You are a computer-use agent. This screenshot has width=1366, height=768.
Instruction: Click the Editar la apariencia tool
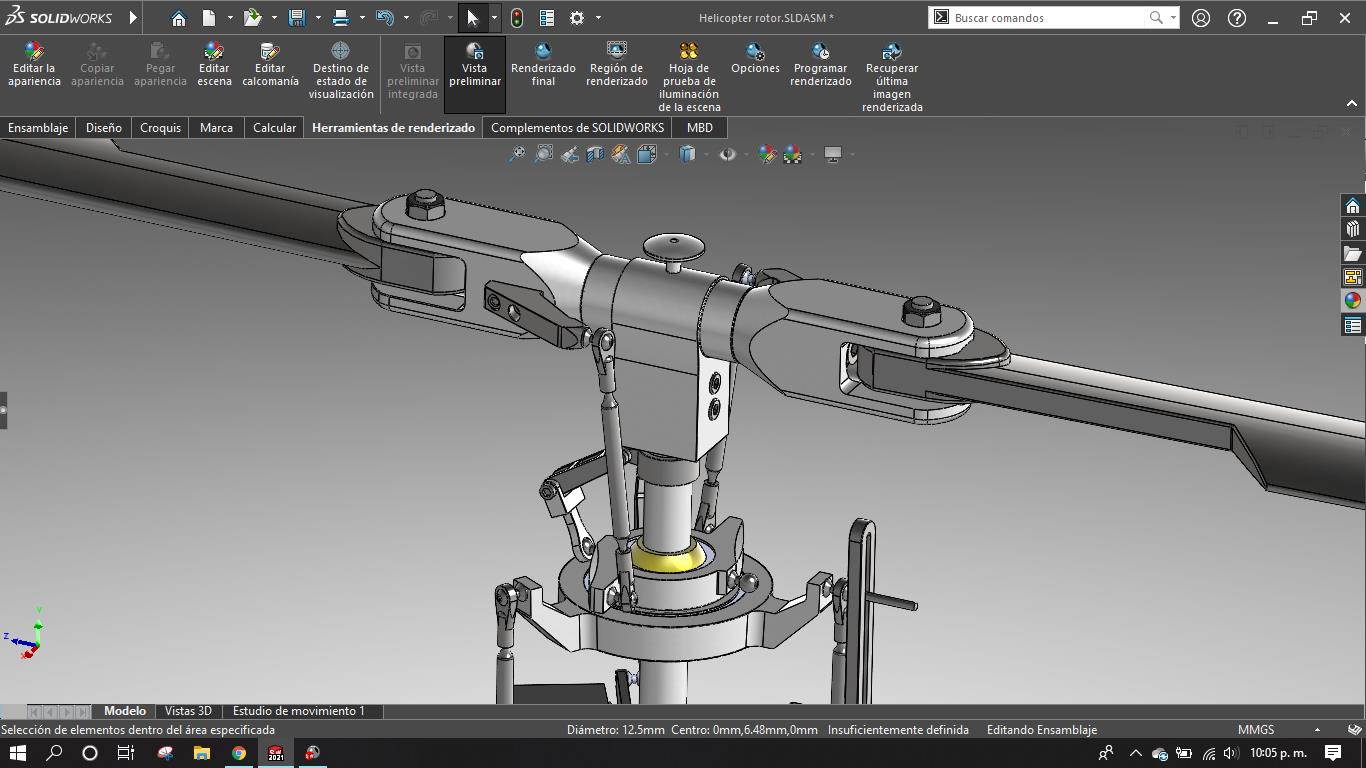[x=34, y=65]
